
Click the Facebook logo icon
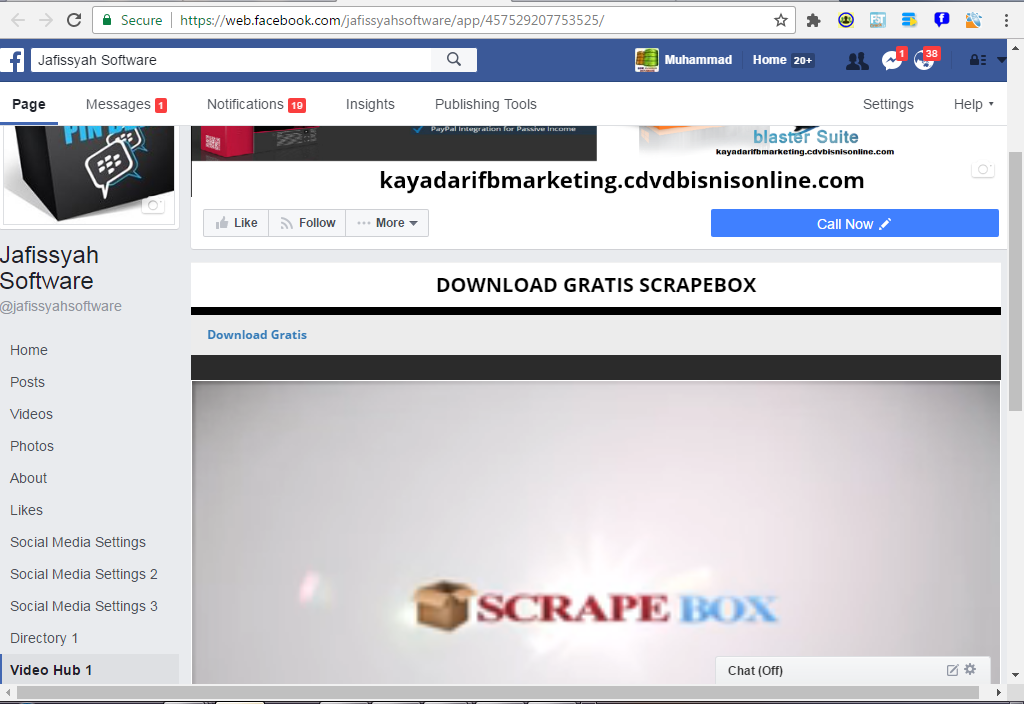coord(12,60)
